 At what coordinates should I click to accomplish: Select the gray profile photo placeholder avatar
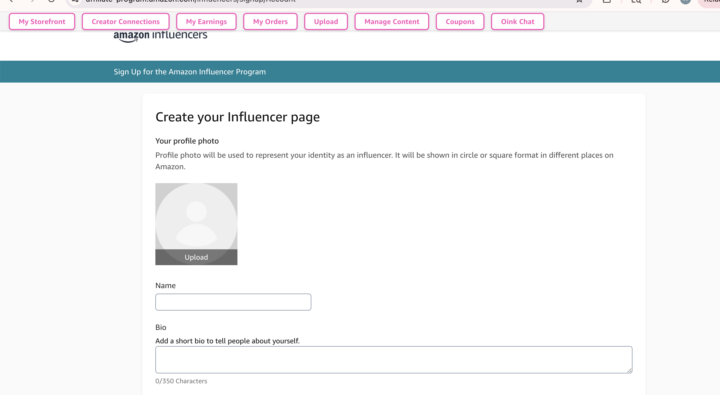point(196,216)
